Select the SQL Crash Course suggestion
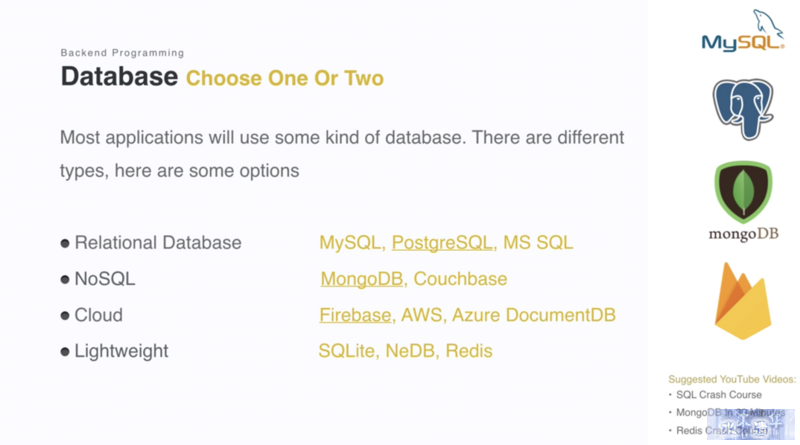This screenshot has height=445, width=800. (x=718, y=395)
